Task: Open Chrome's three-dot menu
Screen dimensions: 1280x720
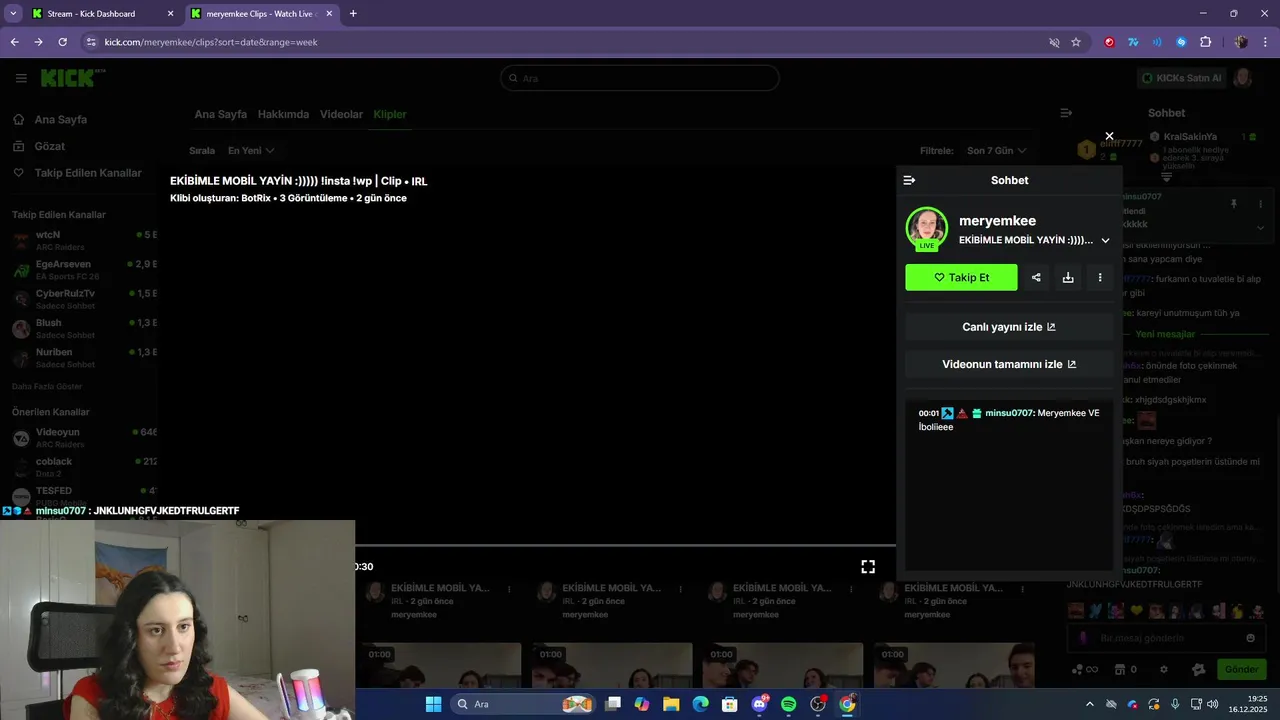Action: point(1266,42)
